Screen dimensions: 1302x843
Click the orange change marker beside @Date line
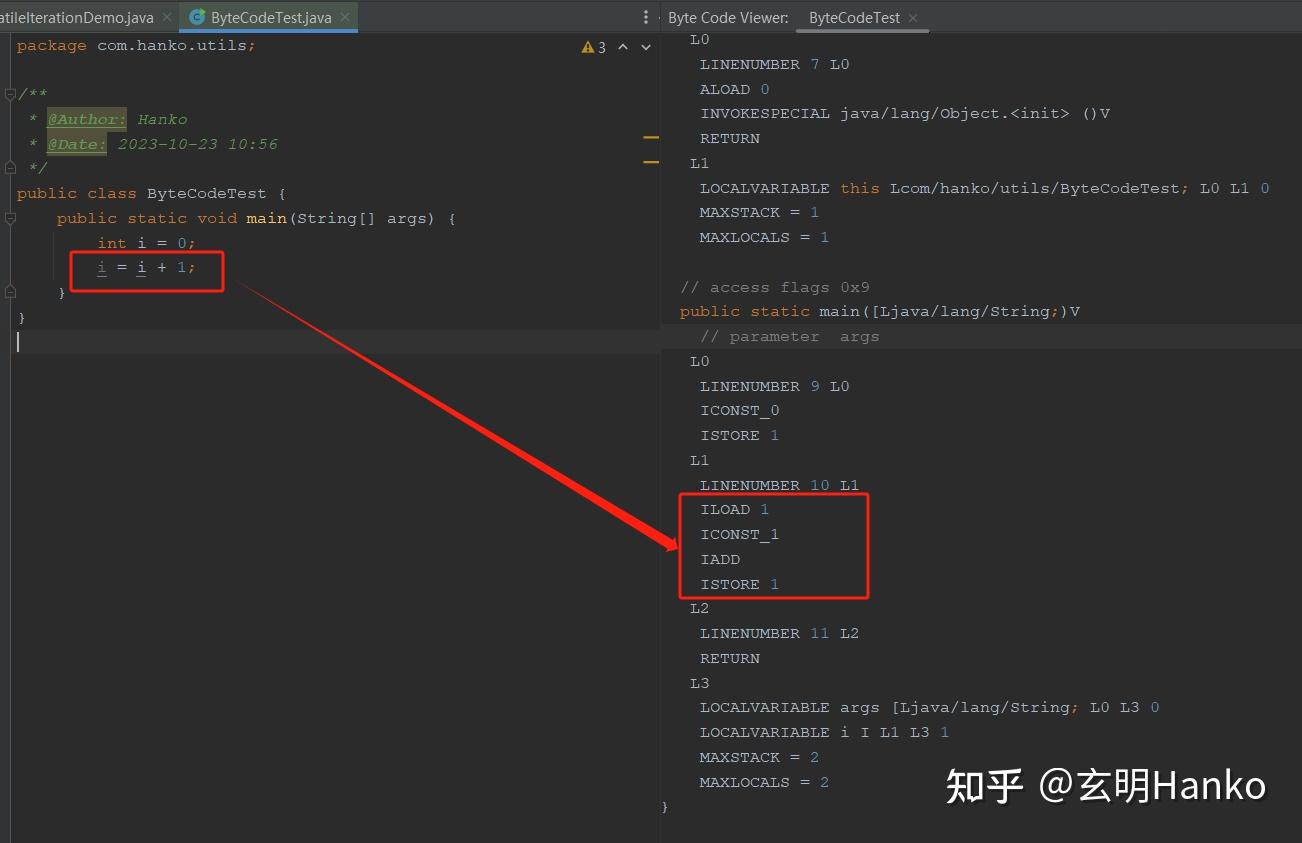coord(651,137)
